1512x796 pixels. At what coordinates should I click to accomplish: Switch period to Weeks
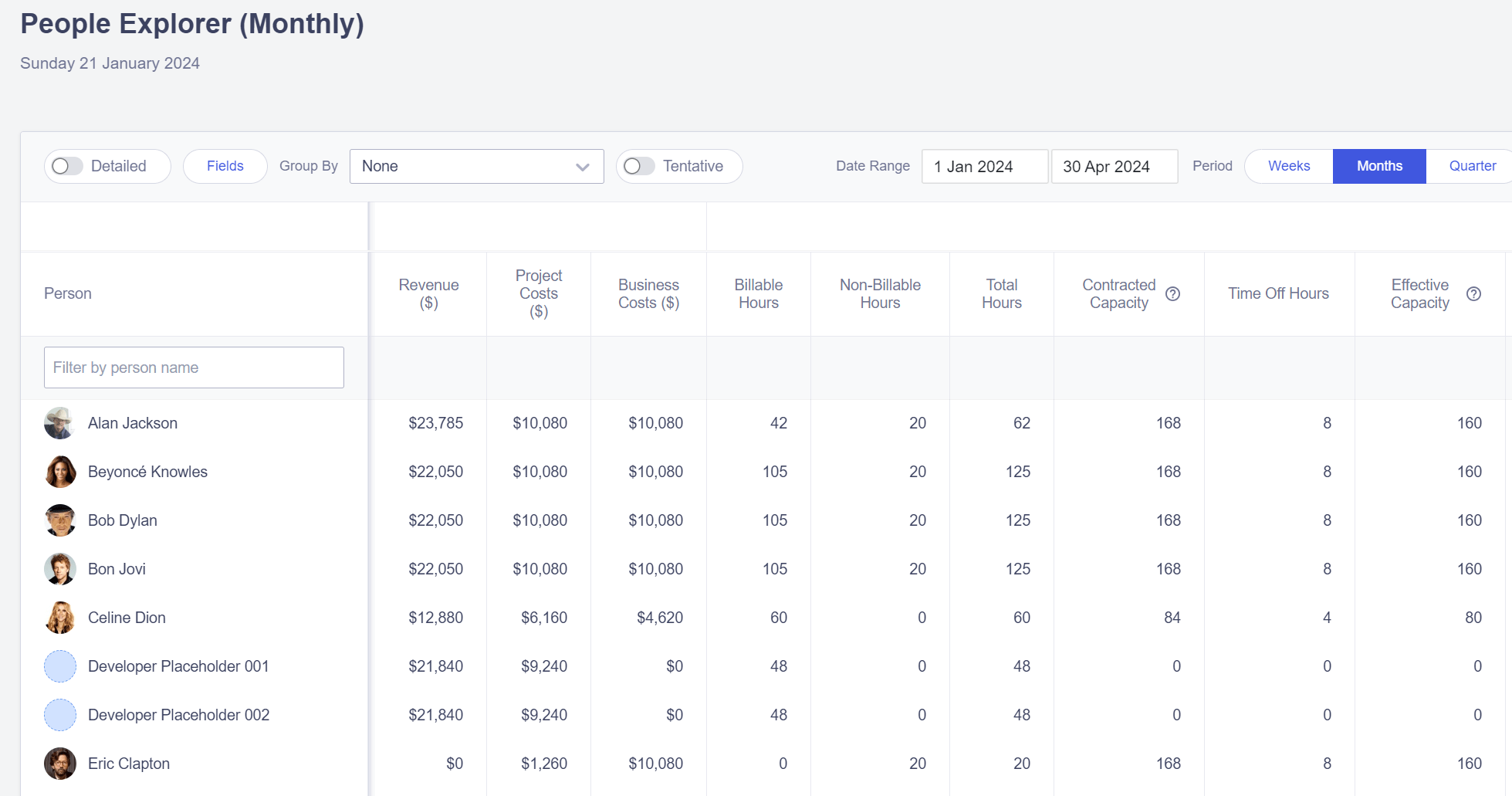pyautogui.click(x=1289, y=166)
